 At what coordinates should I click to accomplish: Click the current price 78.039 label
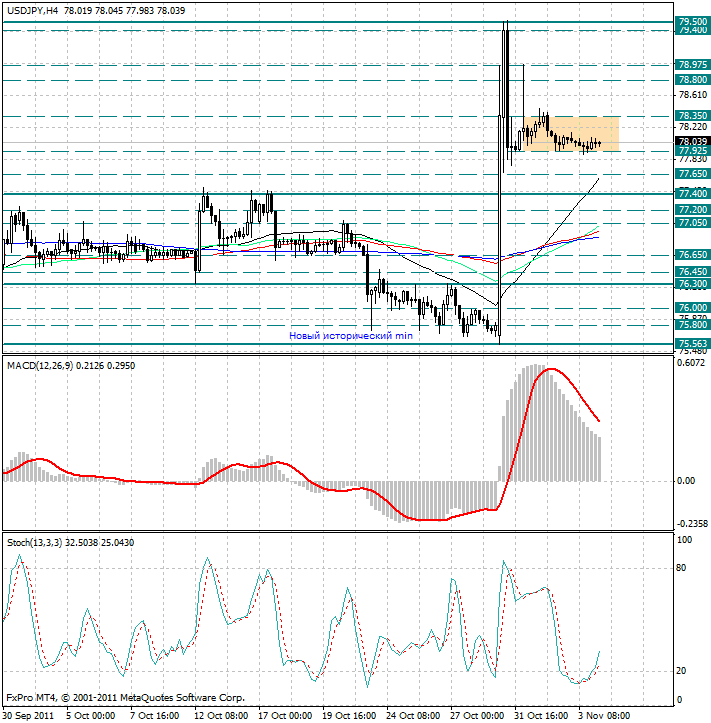[693, 141]
